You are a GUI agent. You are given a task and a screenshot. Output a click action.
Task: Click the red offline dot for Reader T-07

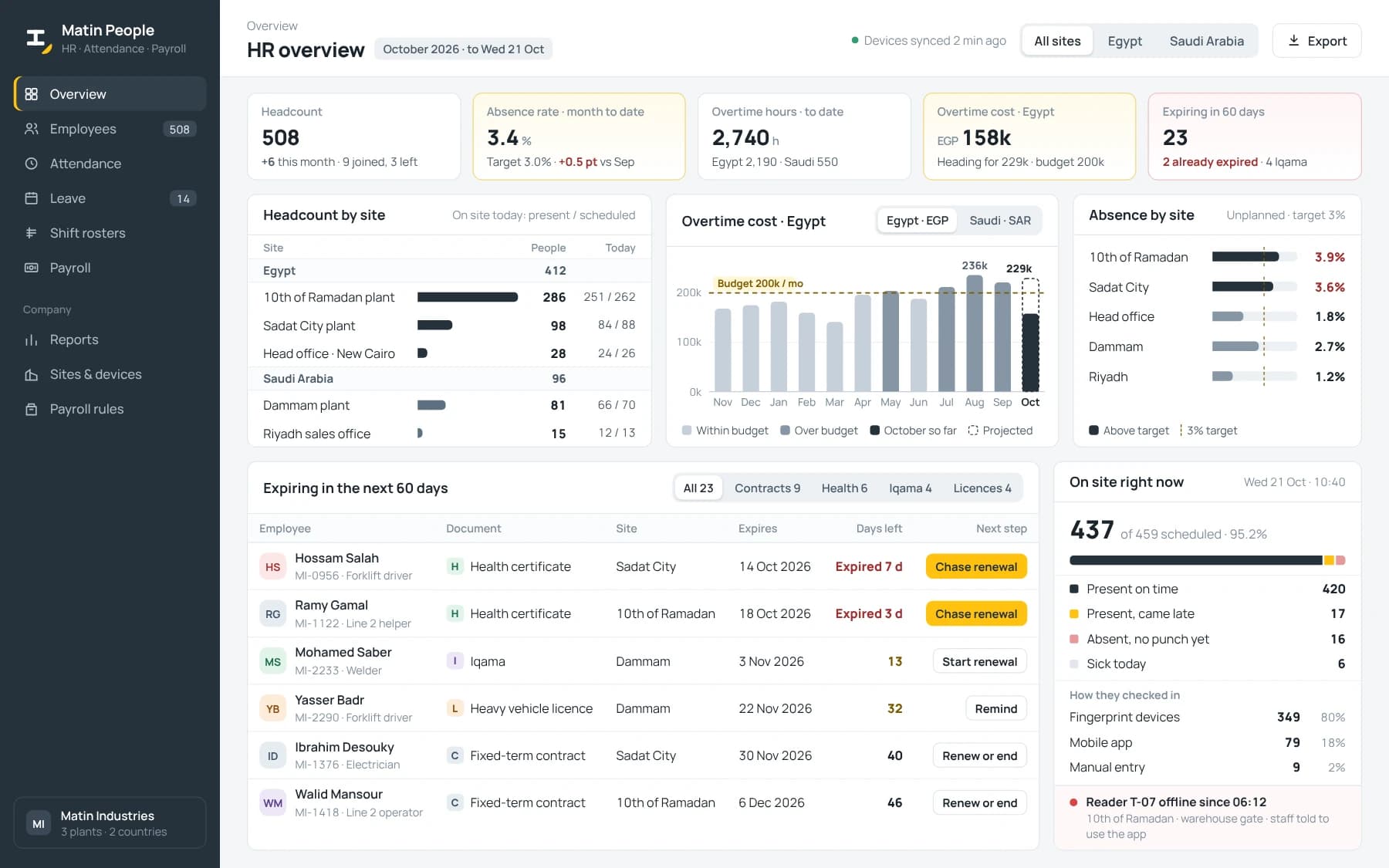click(x=1073, y=802)
